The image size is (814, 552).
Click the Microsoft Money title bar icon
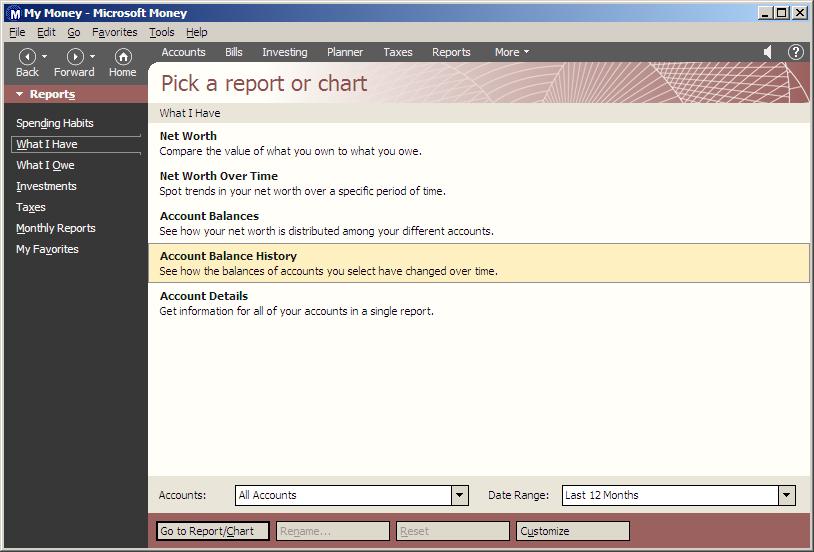tap(15, 14)
